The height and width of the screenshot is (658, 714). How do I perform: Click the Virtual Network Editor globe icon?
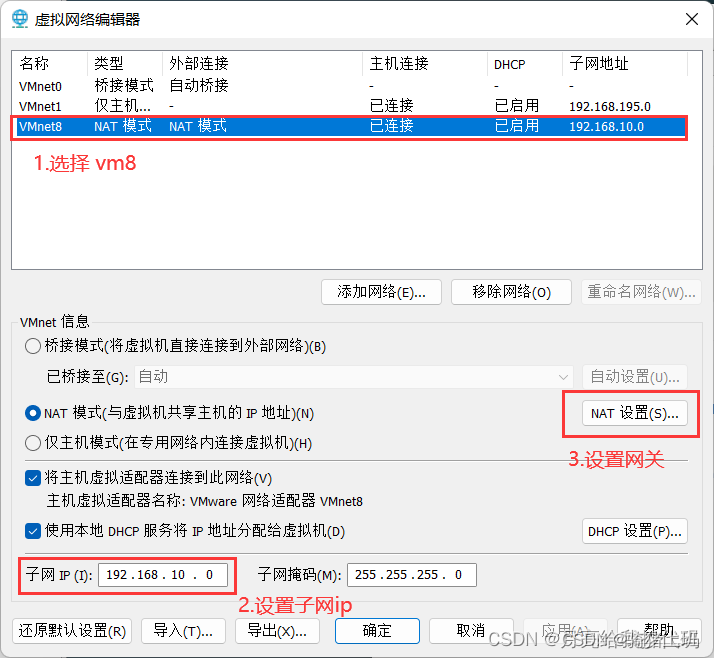pos(20,19)
